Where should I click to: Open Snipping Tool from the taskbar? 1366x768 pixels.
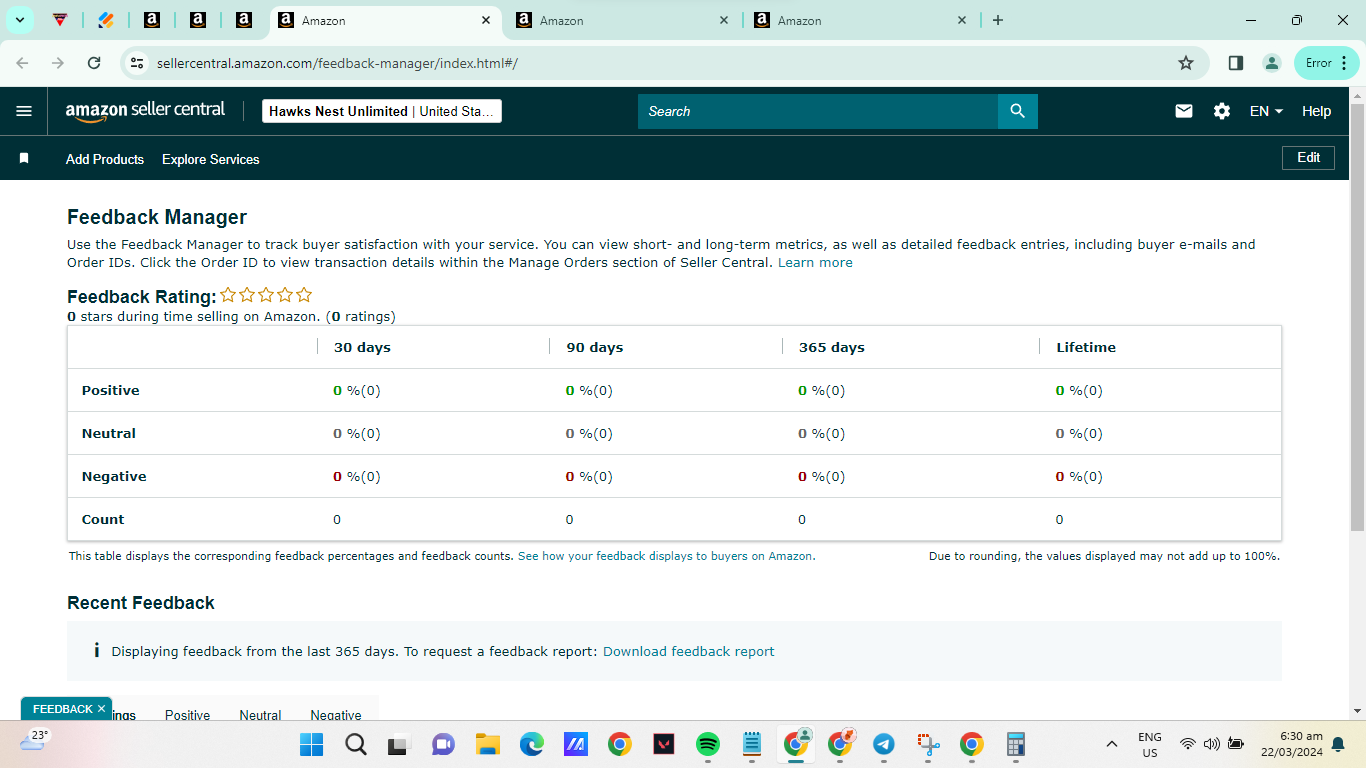tap(928, 744)
